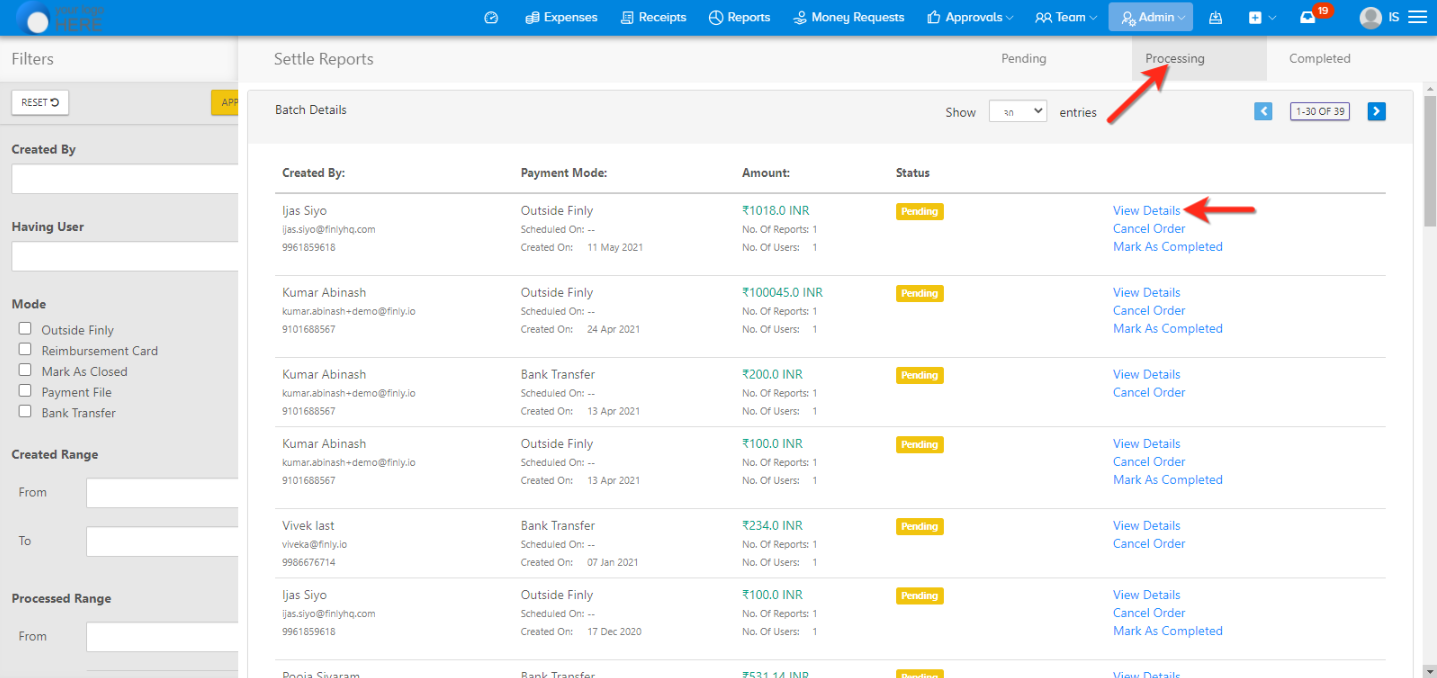Viewport: 1437px width, 678px height.
Task: Switch to the Processing tab
Action: tap(1175, 59)
